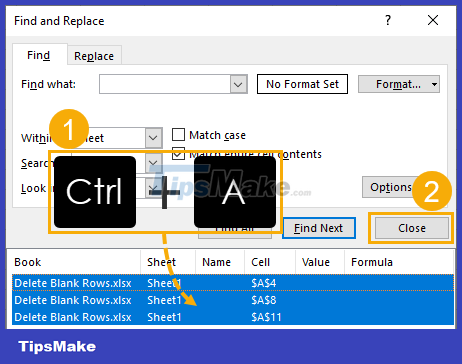Expand the Find what history dropdown arrow
Viewport: 462px width, 364px height.
click(x=238, y=84)
